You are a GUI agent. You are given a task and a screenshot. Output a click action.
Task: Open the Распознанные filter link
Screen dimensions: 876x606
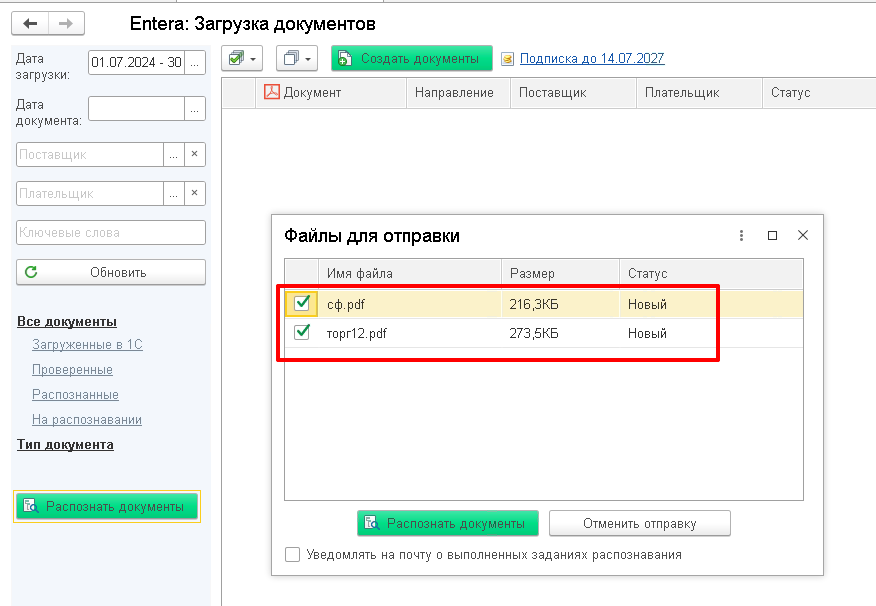pos(75,395)
